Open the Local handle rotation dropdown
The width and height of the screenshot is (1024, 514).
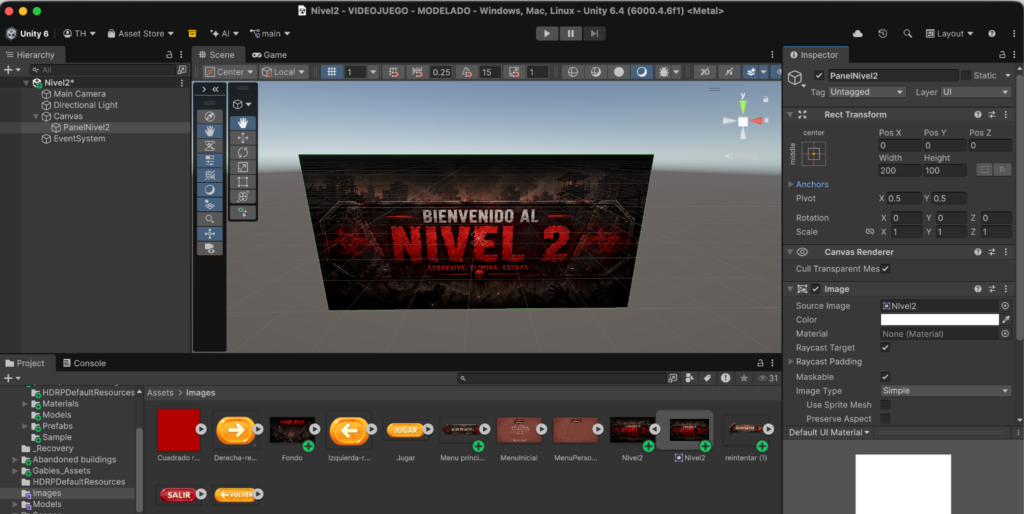coord(283,72)
